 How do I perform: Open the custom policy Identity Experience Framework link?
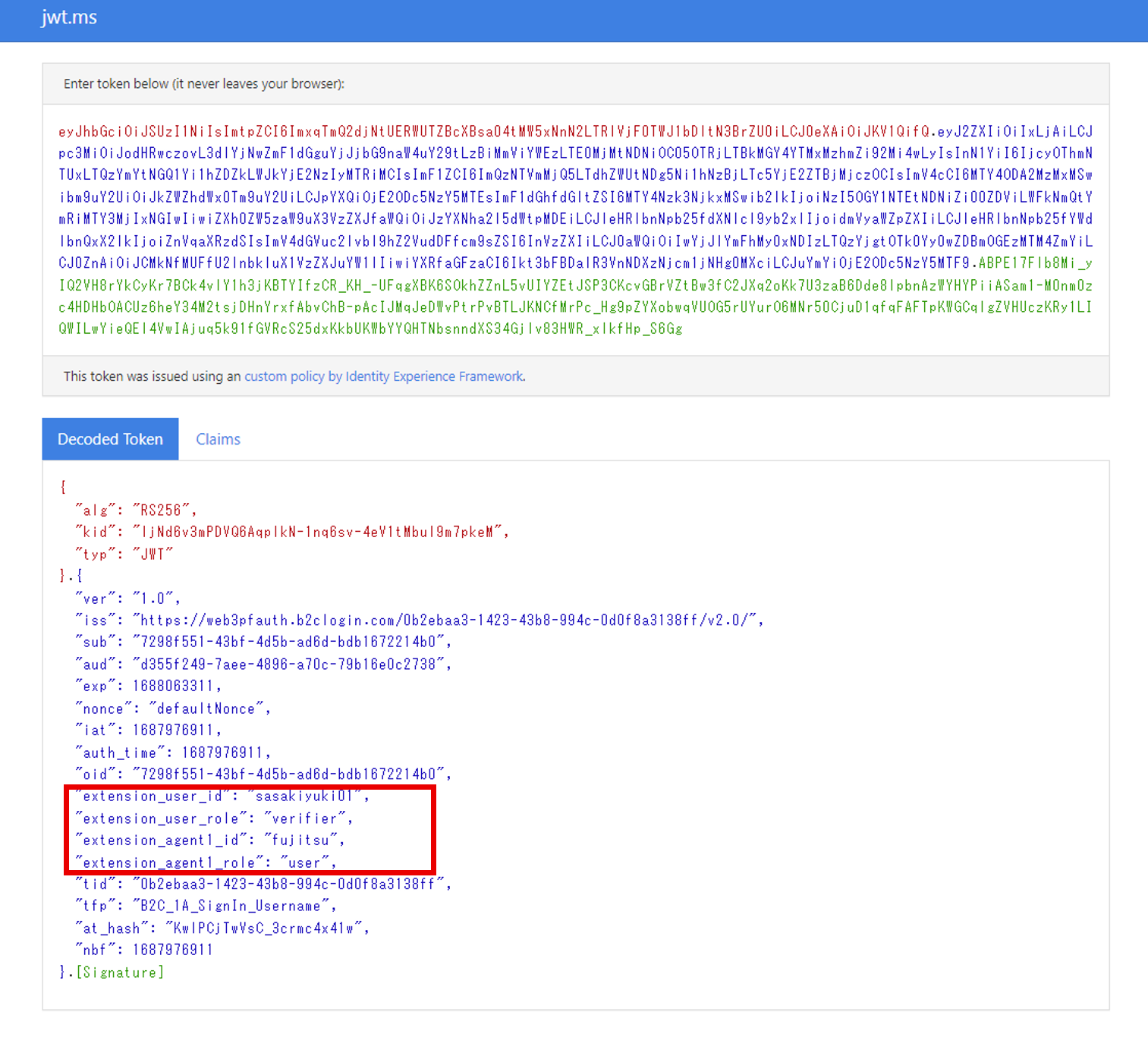click(x=384, y=376)
